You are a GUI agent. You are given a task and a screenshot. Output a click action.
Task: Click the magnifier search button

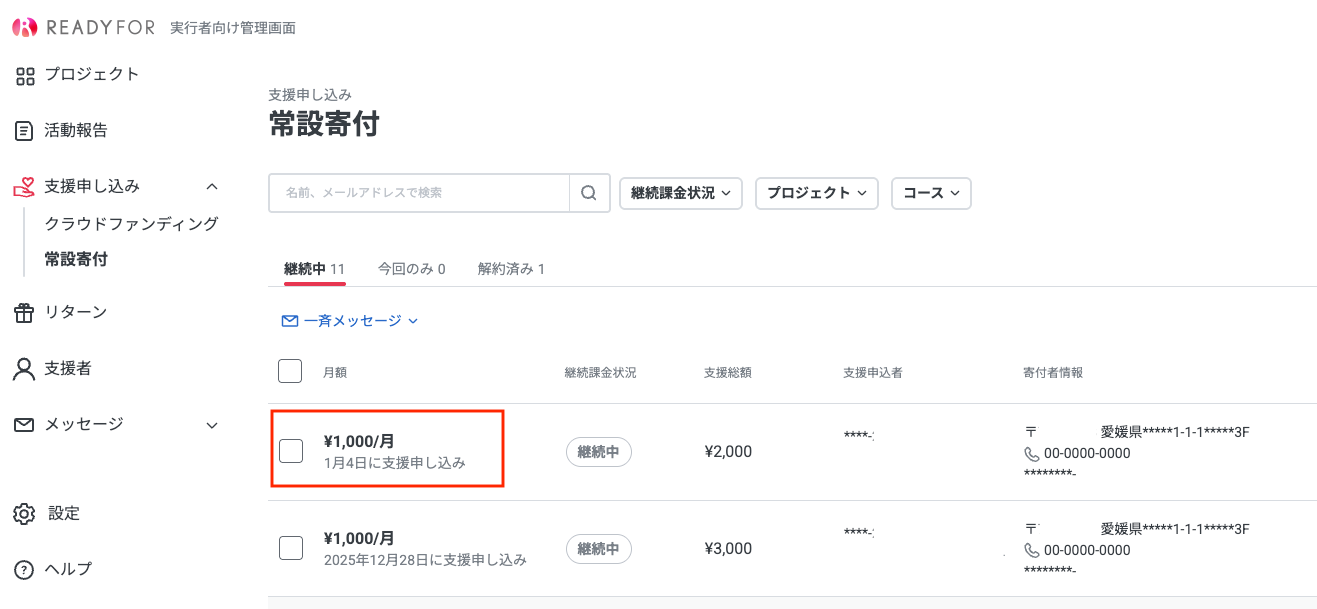click(589, 193)
